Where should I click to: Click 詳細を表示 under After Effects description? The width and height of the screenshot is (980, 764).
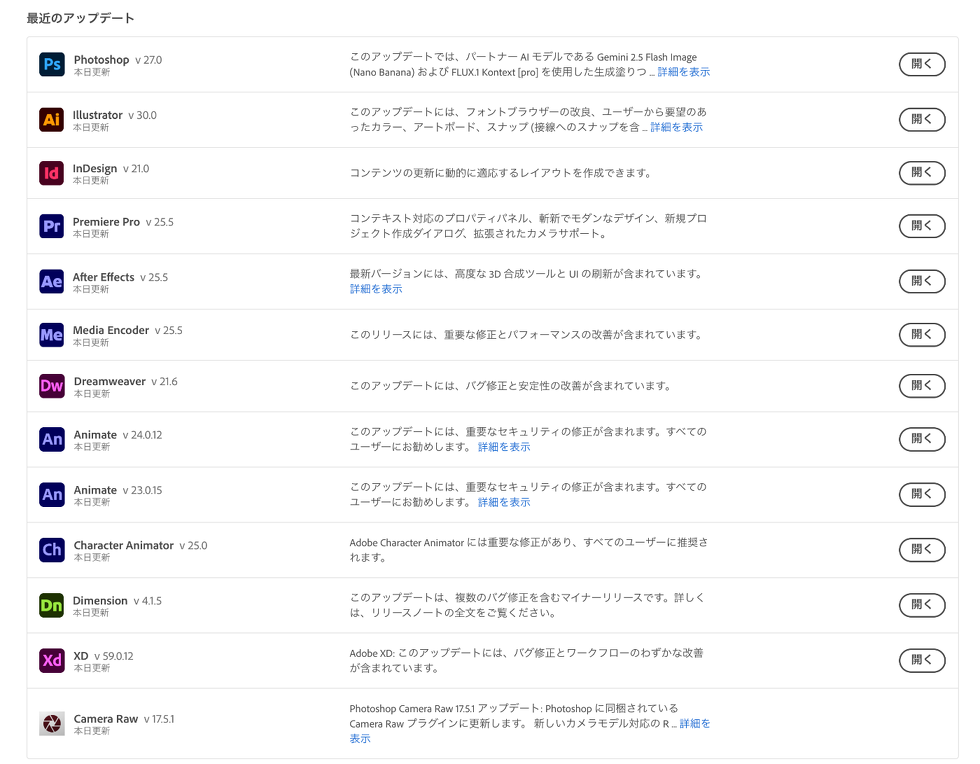coord(376,289)
